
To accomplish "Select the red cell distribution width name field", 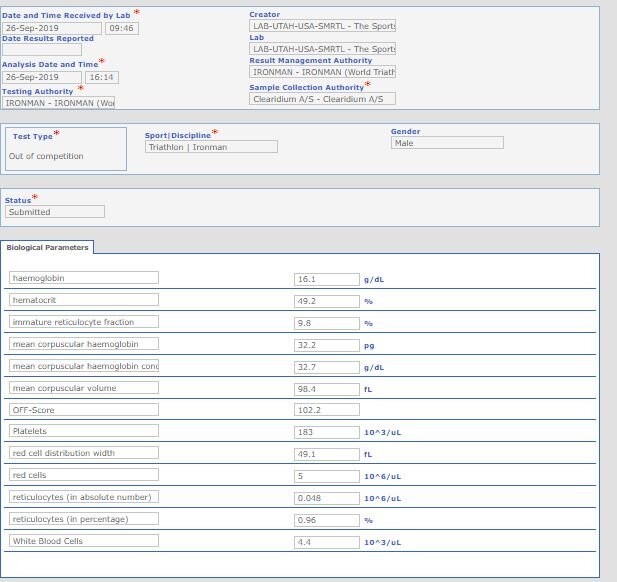I will (84, 453).
